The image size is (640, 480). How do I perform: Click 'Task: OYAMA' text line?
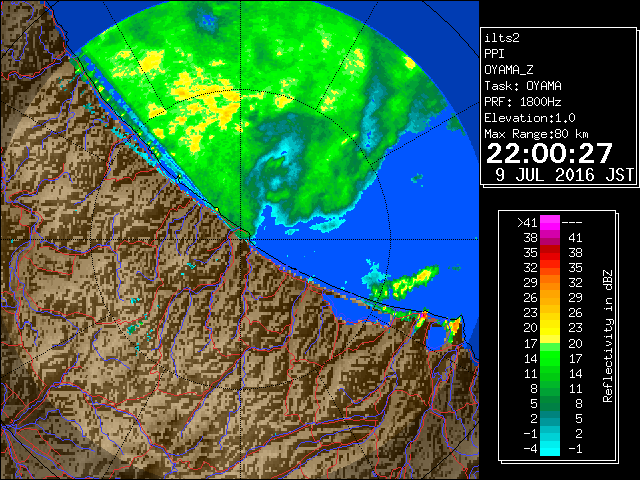(x=523, y=86)
